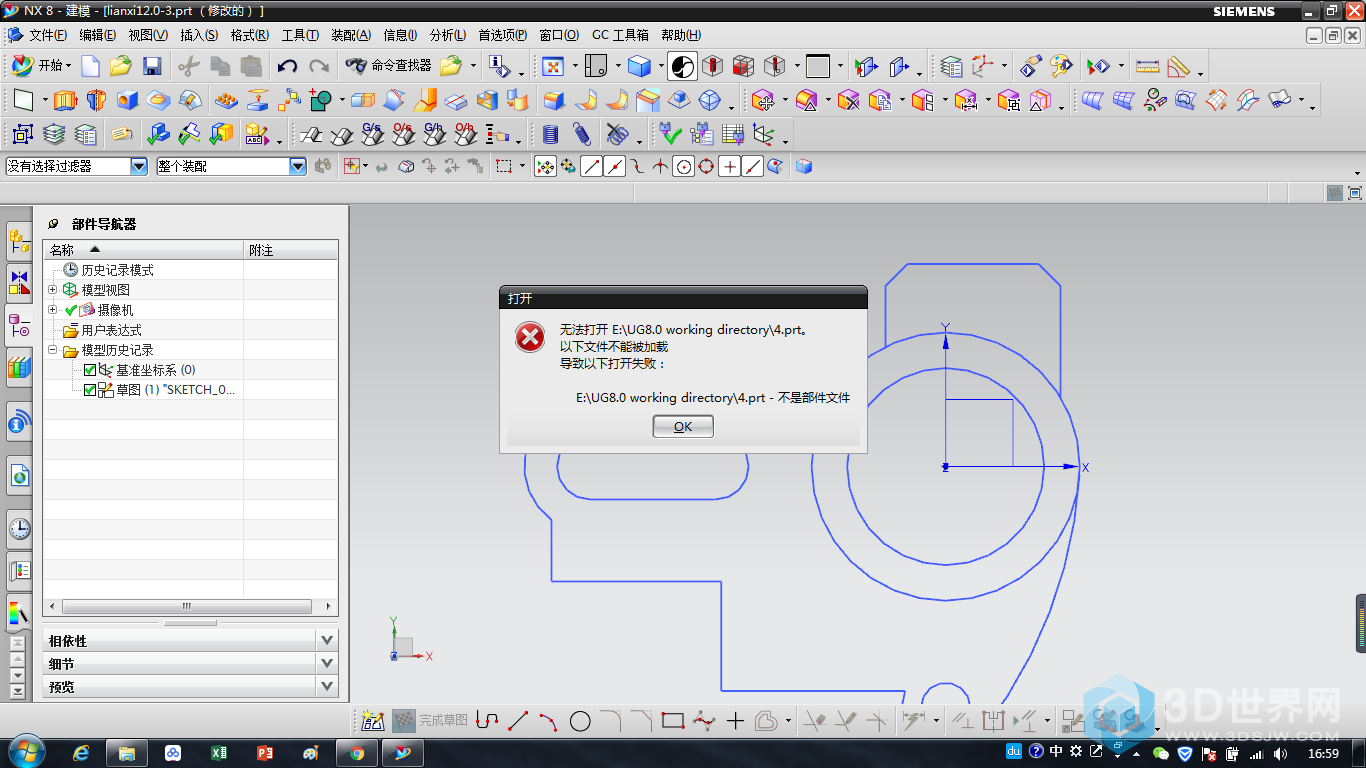
Task: Click the Fit view icon
Action: coord(553,66)
